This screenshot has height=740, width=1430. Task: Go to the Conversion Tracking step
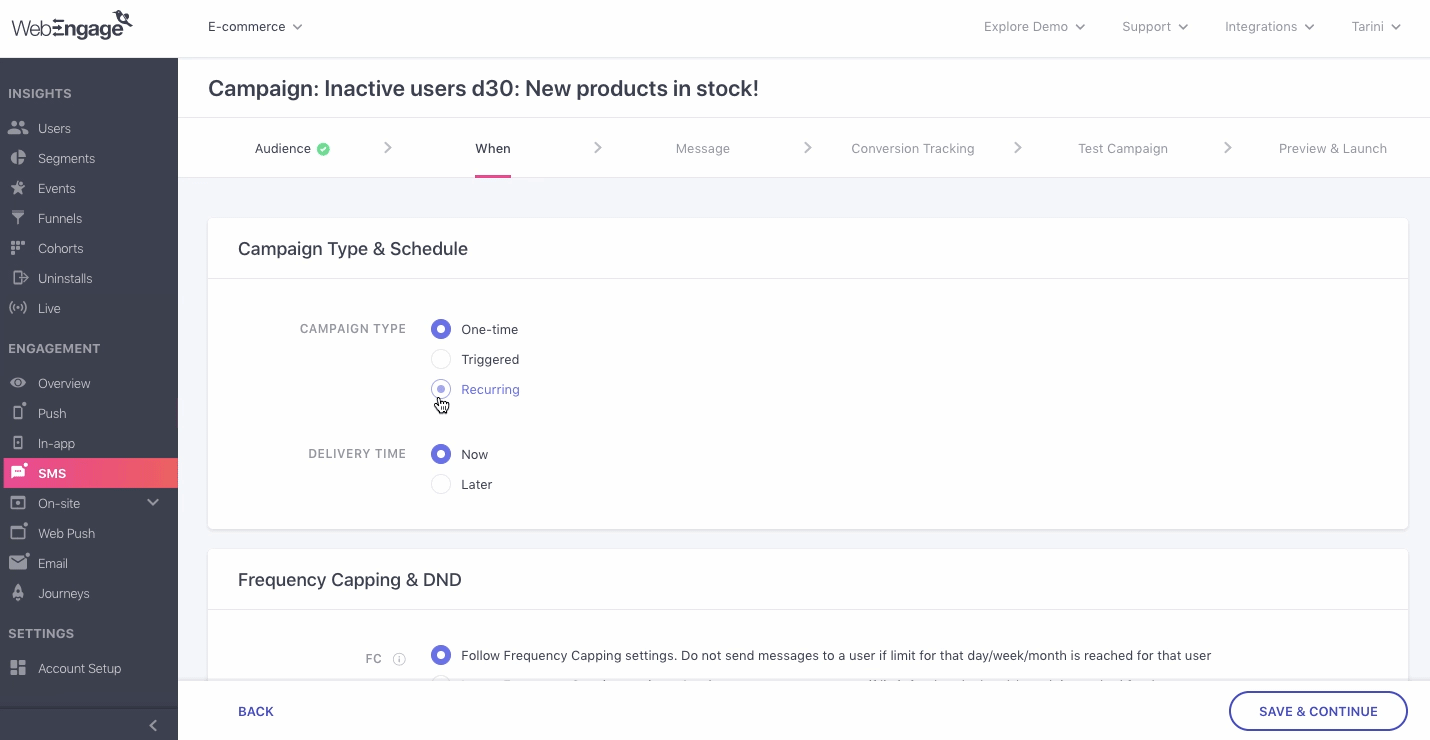913,148
